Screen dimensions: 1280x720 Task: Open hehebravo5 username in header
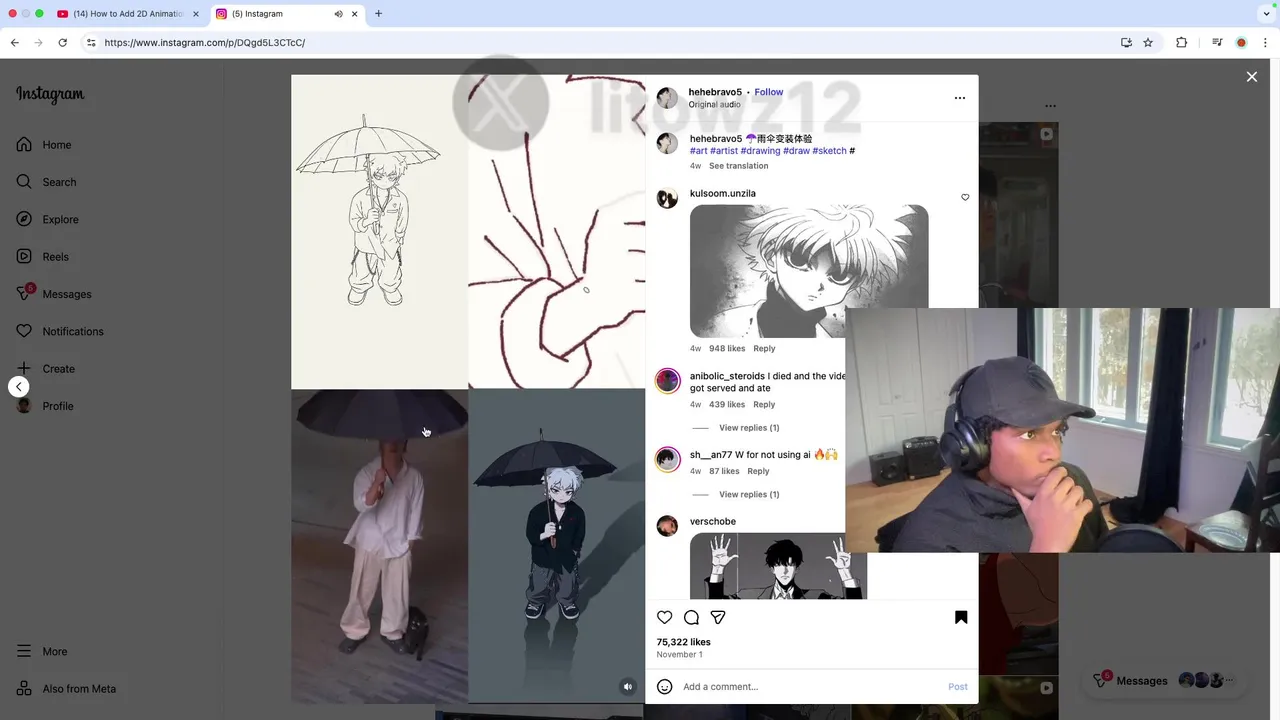click(x=715, y=92)
